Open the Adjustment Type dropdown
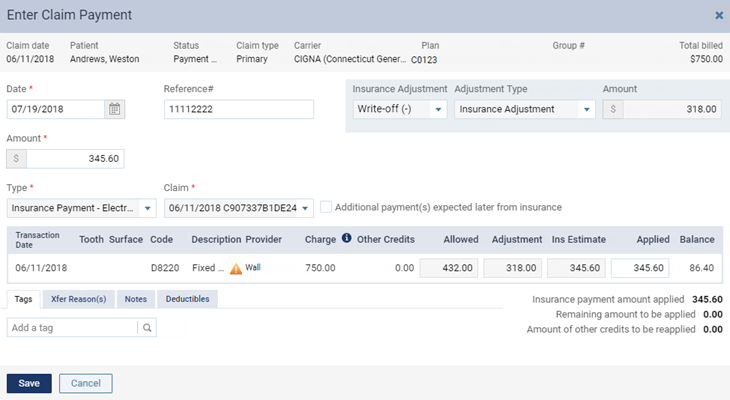Screen dimensions: 730x400 tap(525, 109)
